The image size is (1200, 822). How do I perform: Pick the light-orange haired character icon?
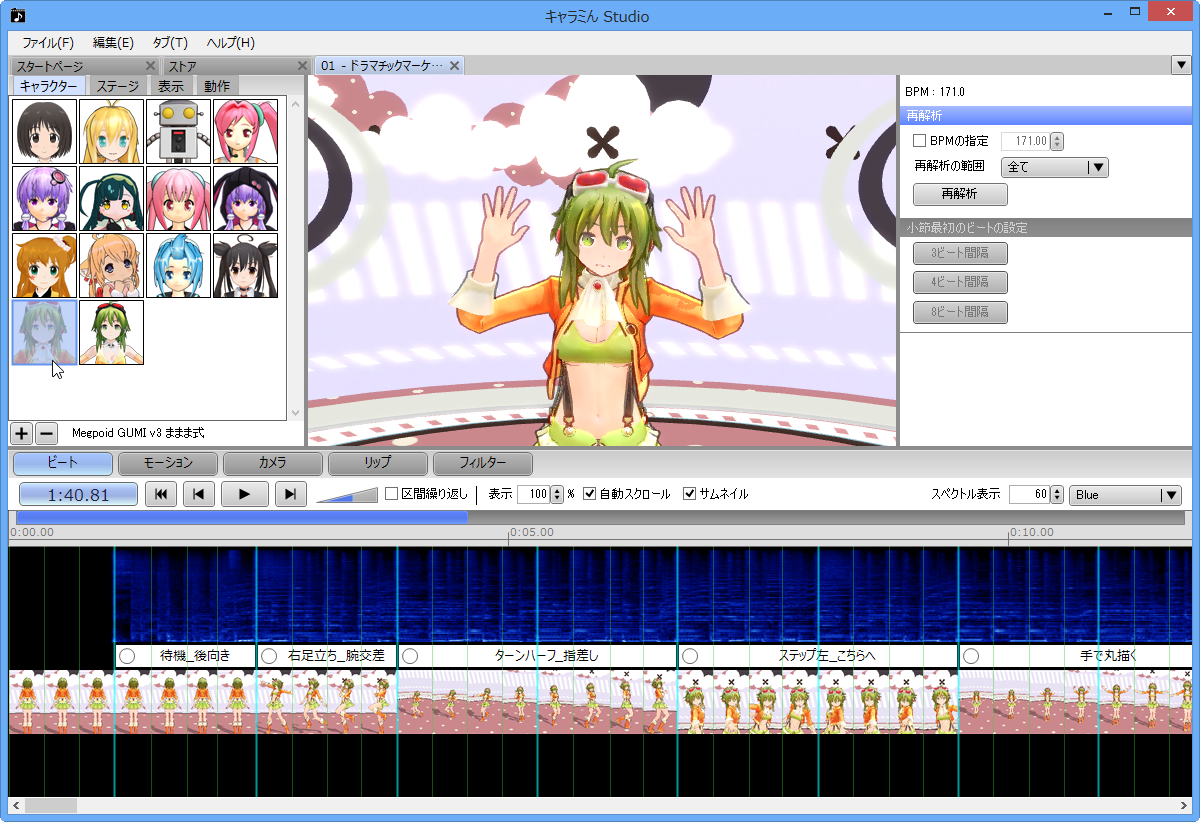(112, 265)
